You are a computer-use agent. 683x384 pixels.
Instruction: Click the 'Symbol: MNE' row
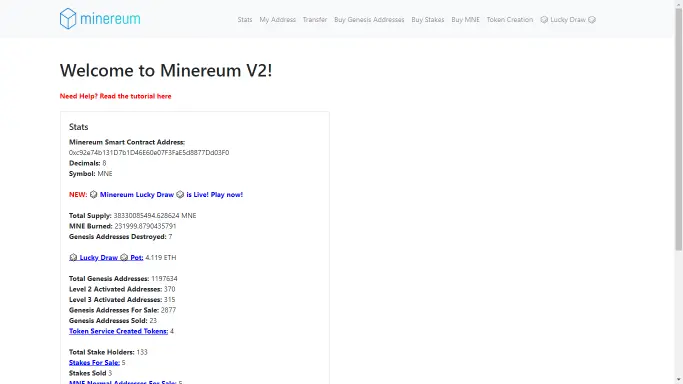(91, 173)
